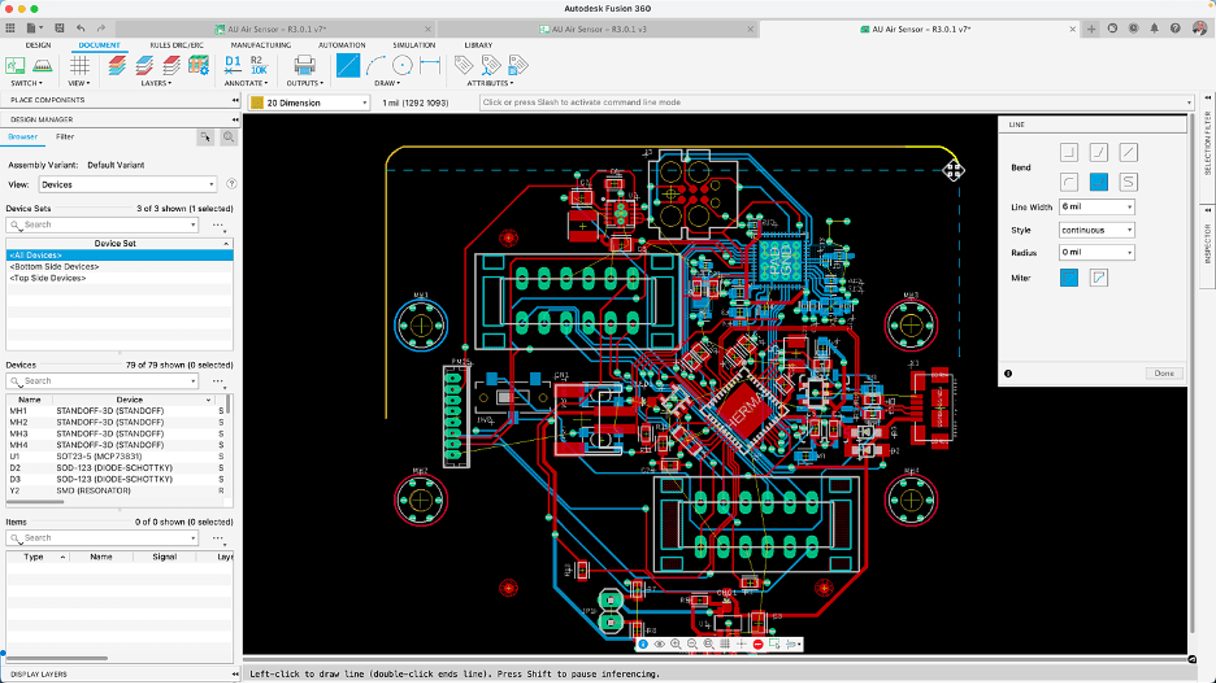Click the 20 Dimension layer color swatch
1219x683 pixels.
pyautogui.click(x=257, y=103)
